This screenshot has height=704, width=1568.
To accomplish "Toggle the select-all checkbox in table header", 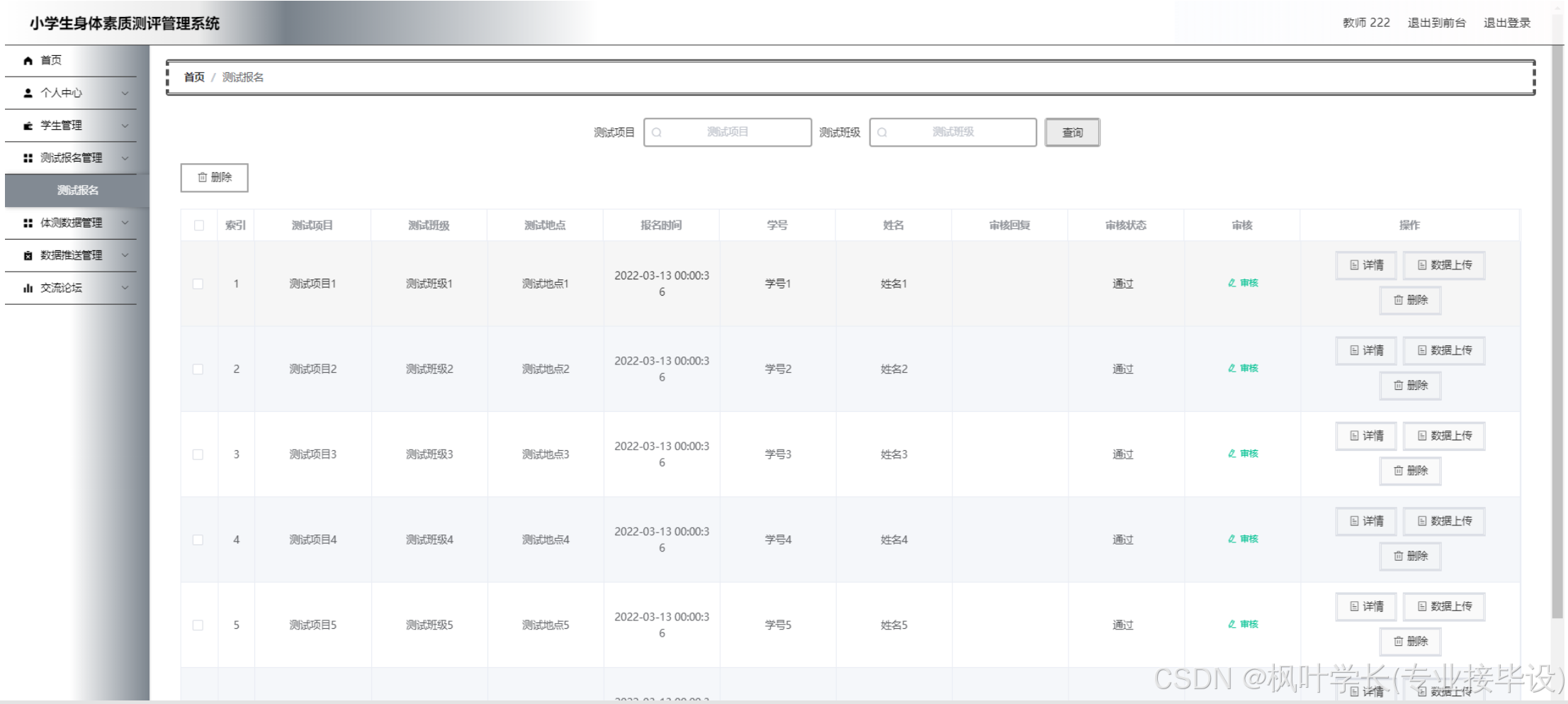I will [198, 225].
